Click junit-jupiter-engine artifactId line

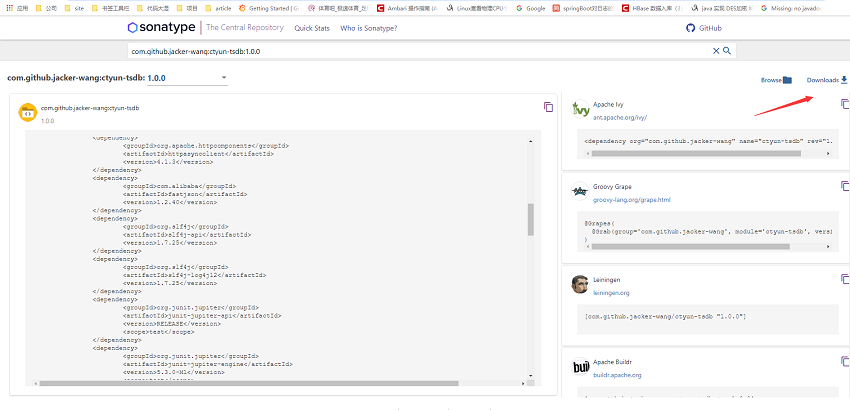pos(208,364)
